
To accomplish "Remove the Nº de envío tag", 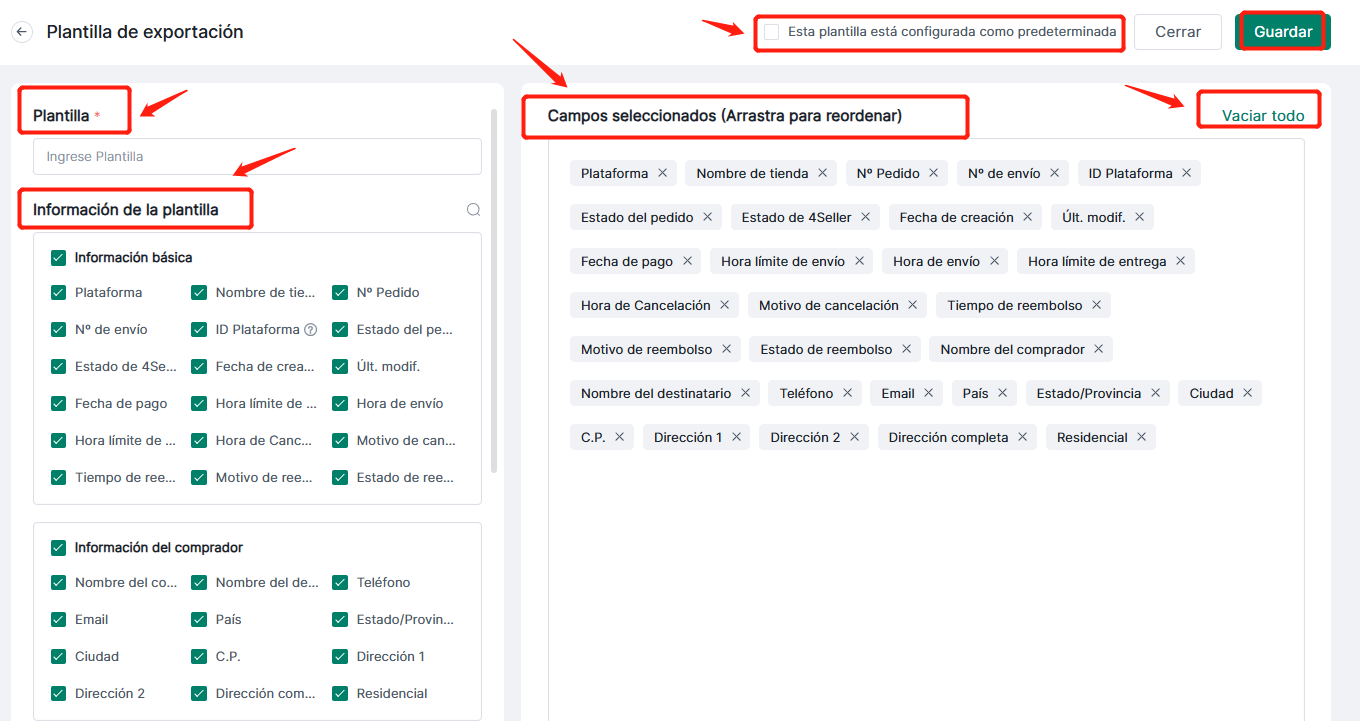I will point(1054,173).
